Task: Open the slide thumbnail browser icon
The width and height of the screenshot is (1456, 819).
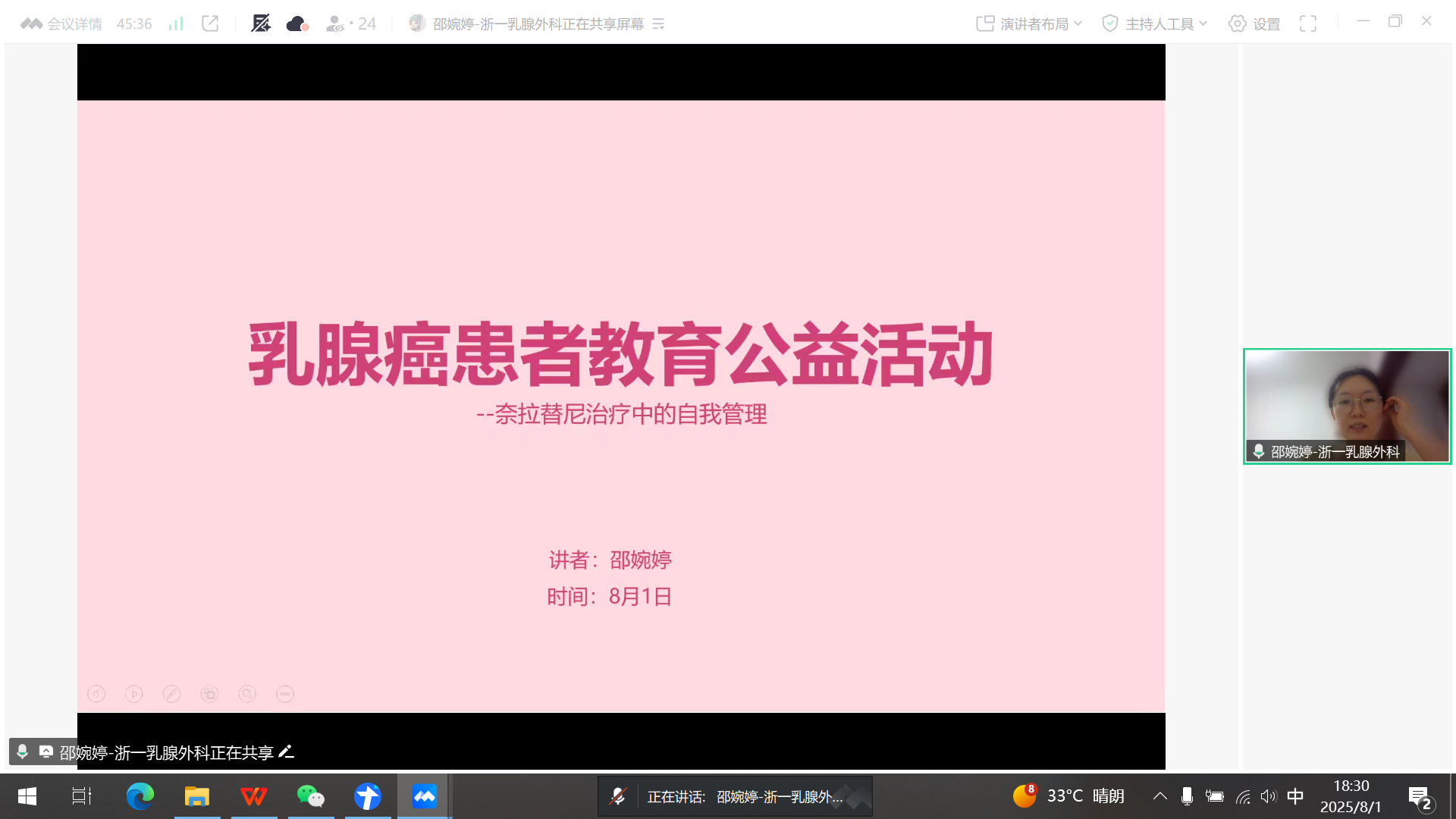Action: pos(210,693)
